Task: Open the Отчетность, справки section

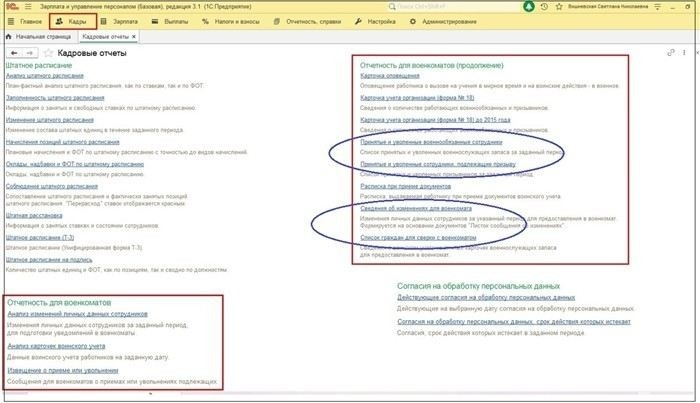Action: point(308,21)
